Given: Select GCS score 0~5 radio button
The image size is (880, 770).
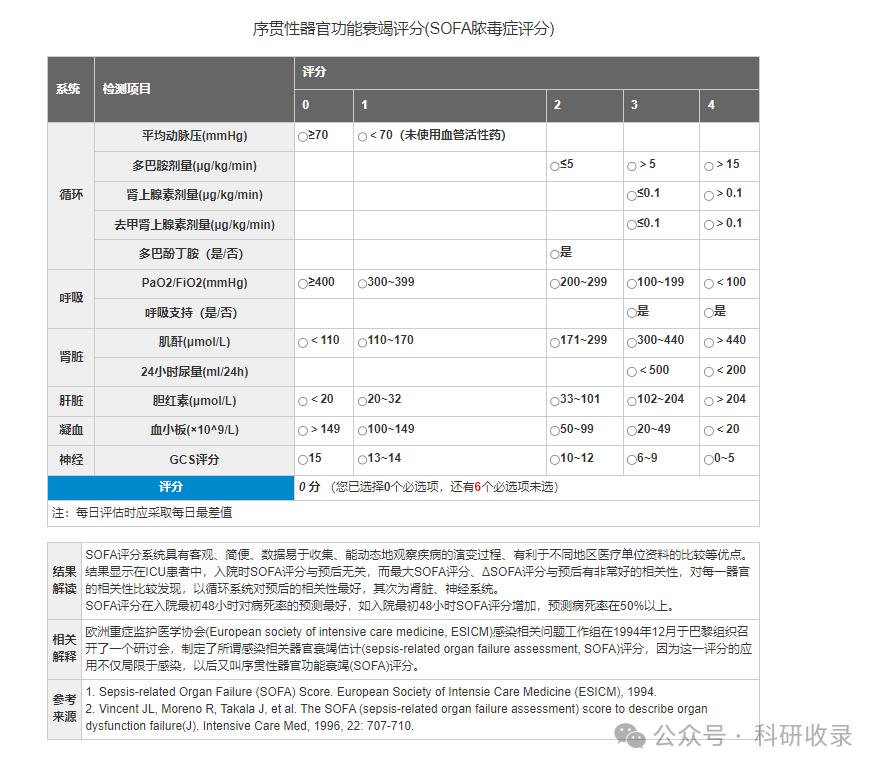Looking at the screenshot, I should 709,460.
